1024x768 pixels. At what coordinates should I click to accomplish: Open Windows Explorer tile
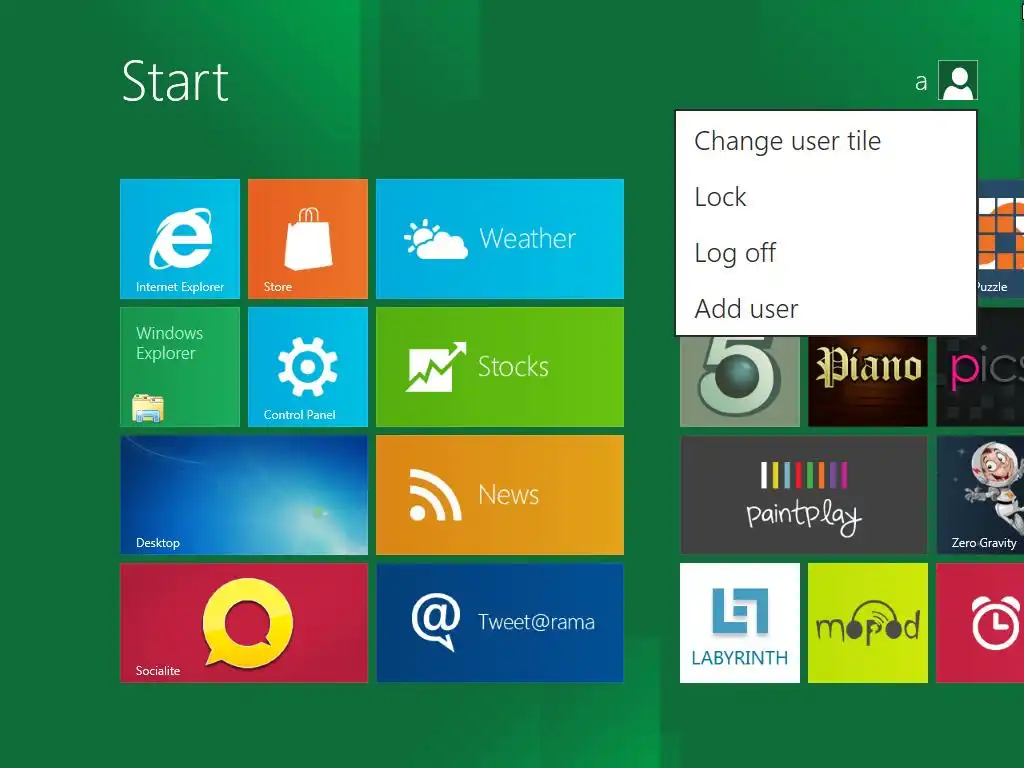[180, 366]
